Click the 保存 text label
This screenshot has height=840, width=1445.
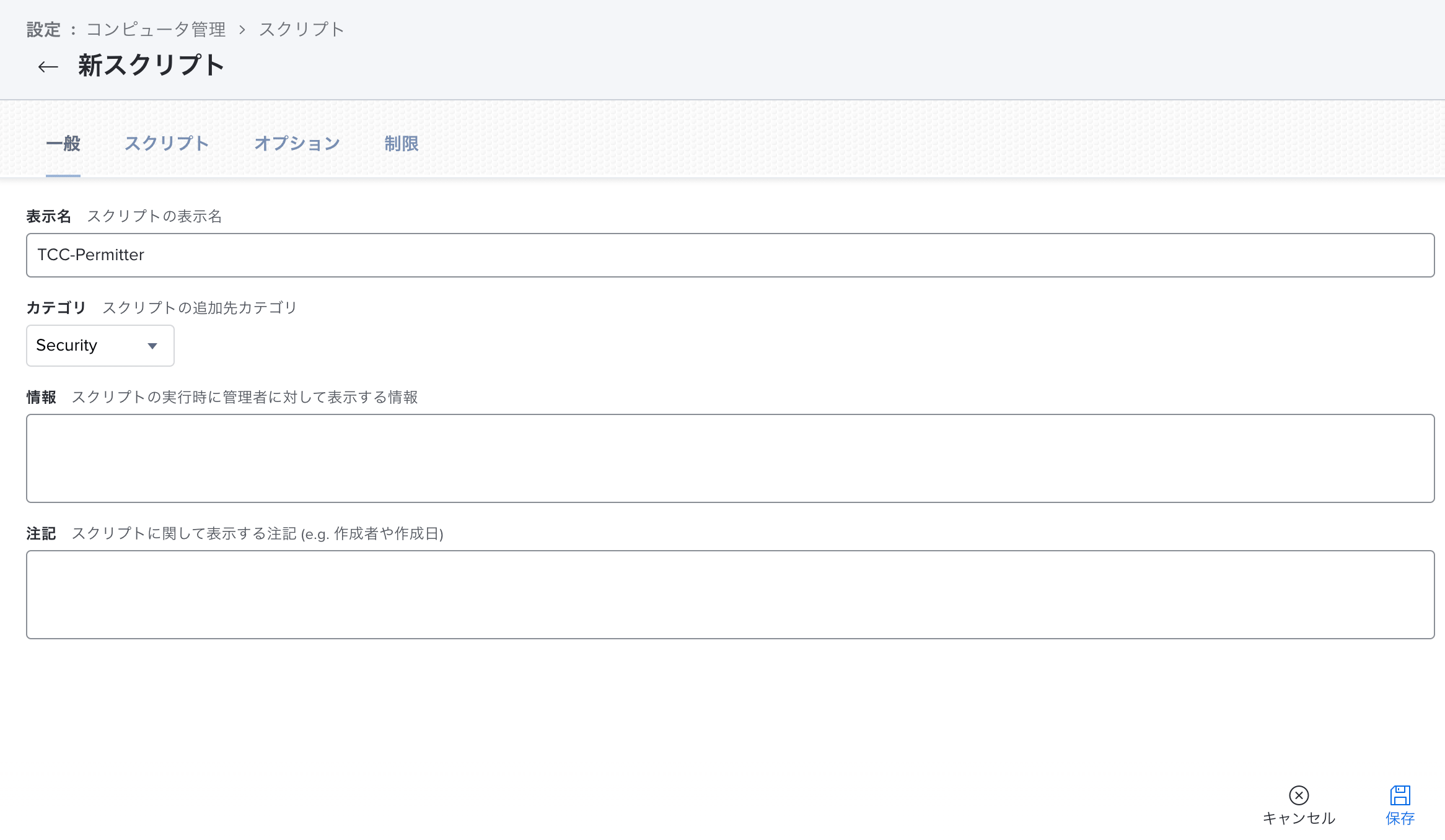coord(1400,818)
